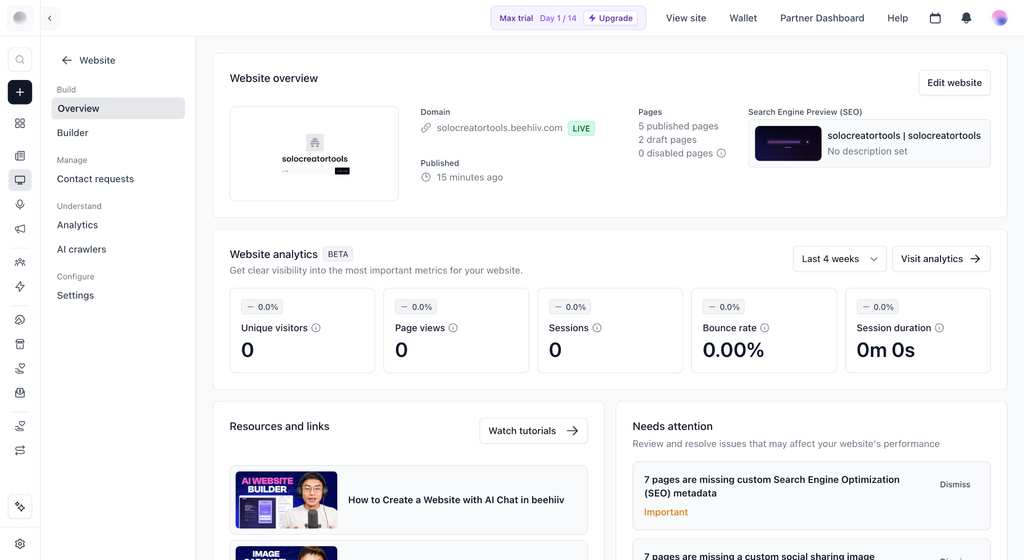Open the gauge icon in the sidebar
1024x560 pixels.
pos(20,320)
